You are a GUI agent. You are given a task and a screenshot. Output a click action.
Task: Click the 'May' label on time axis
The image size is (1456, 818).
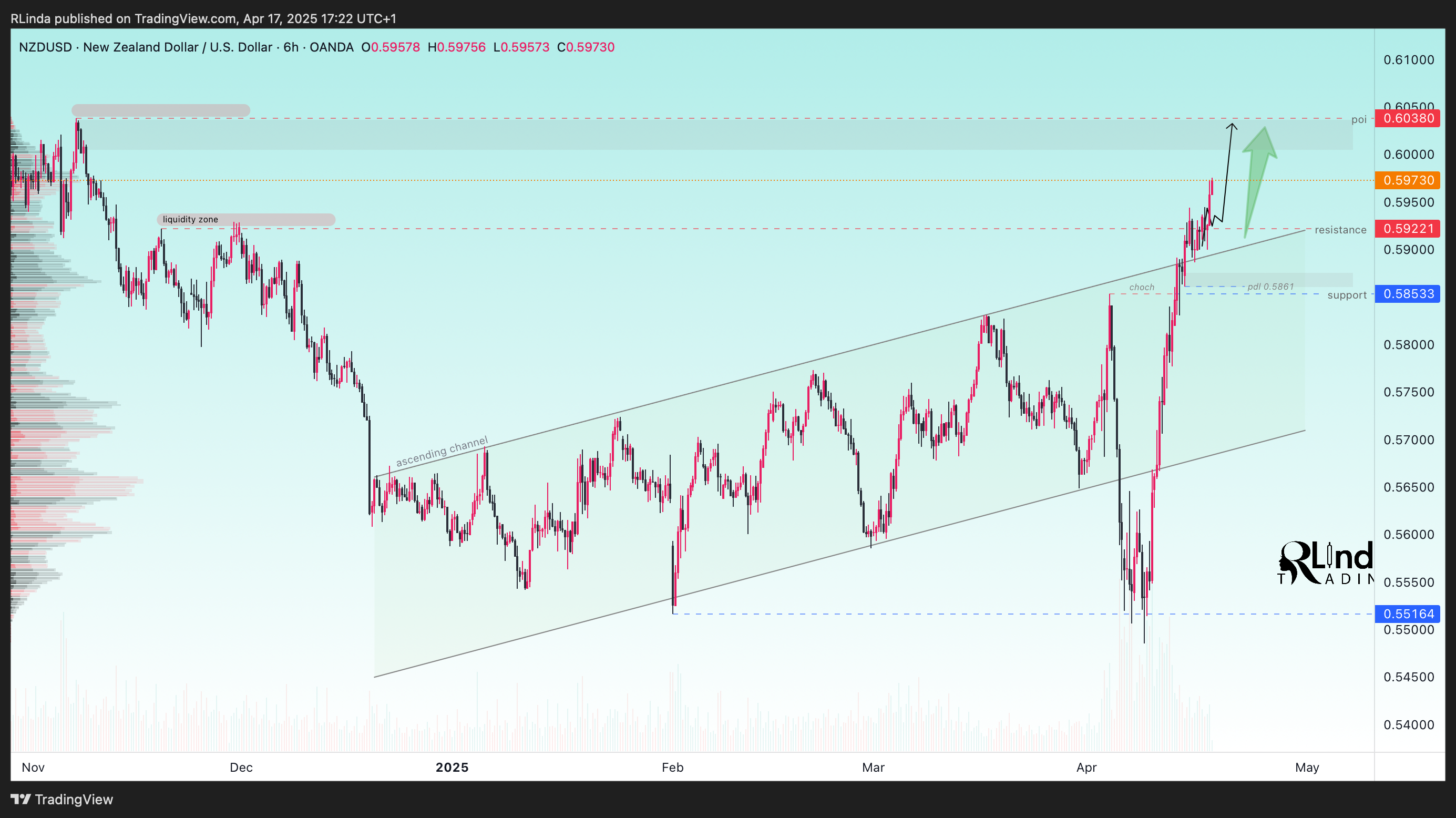(1307, 767)
